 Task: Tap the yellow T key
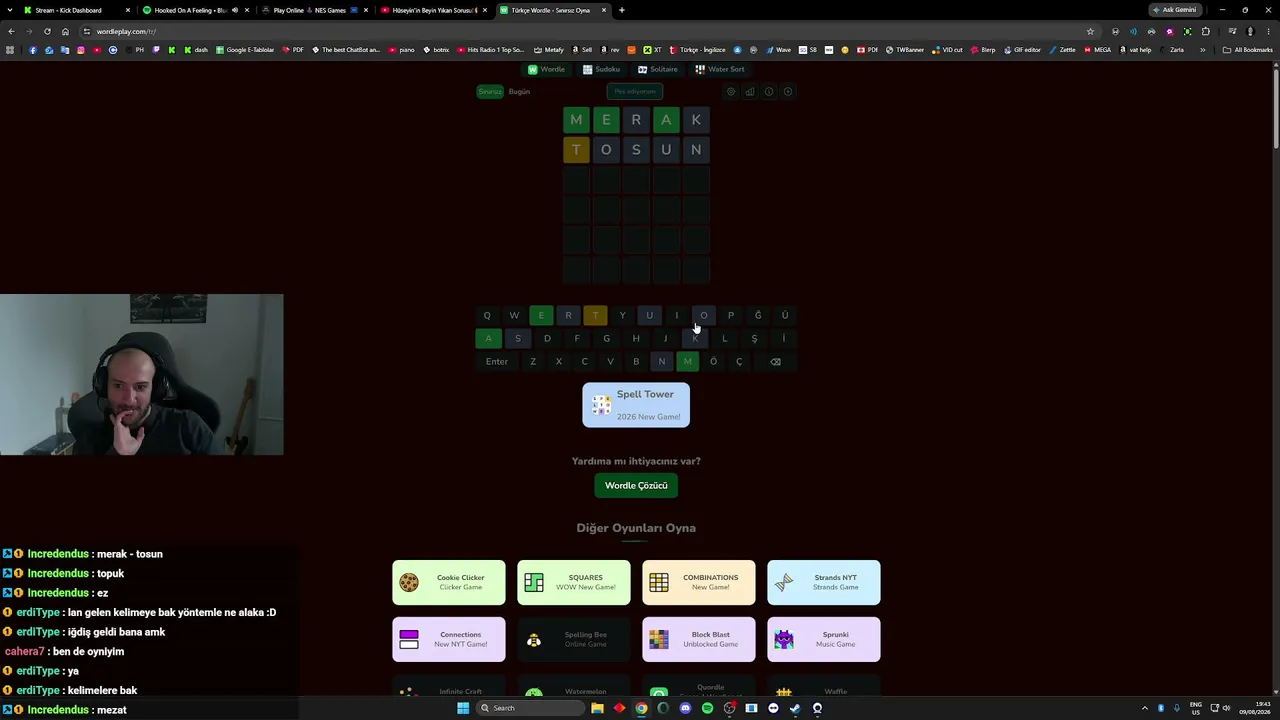click(595, 316)
